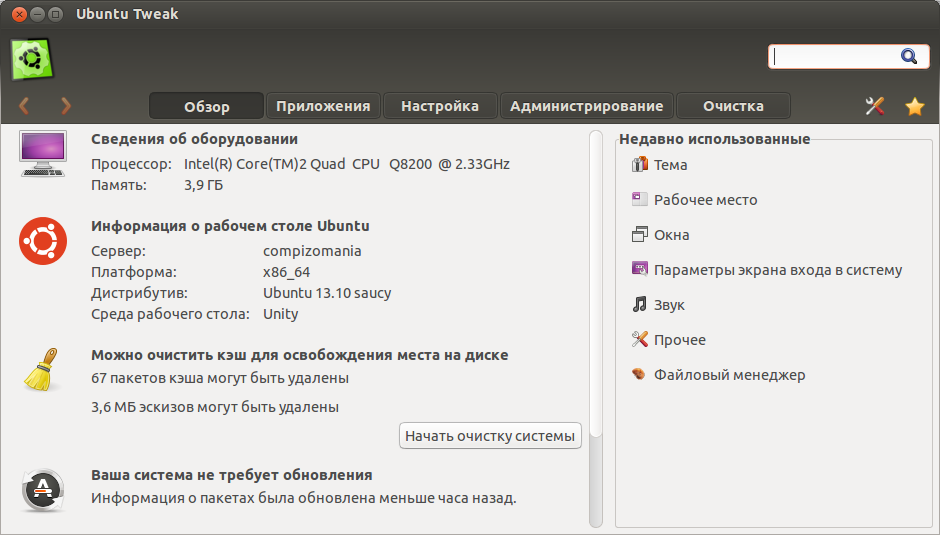Click memory value '3,9 ГБ'
The height and width of the screenshot is (535, 940).
pyautogui.click(x=203, y=185)
